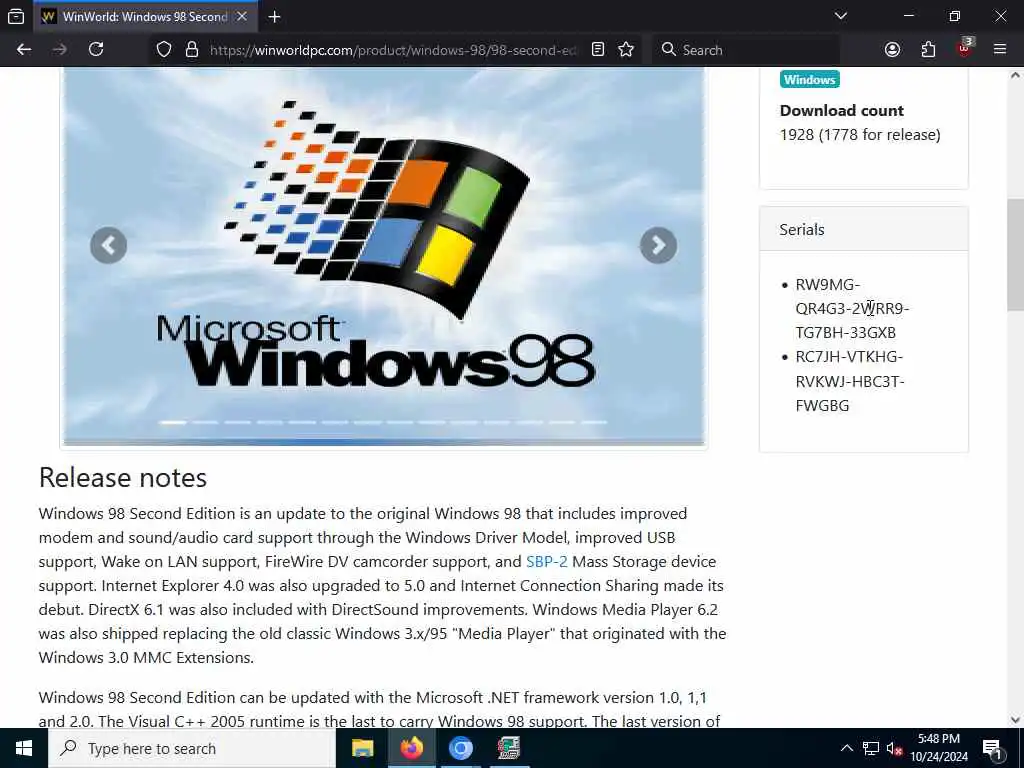Open the SBP-2 link
This screenshot has height=768, width=1024.
pyautogui.click(x=547, y=562)
